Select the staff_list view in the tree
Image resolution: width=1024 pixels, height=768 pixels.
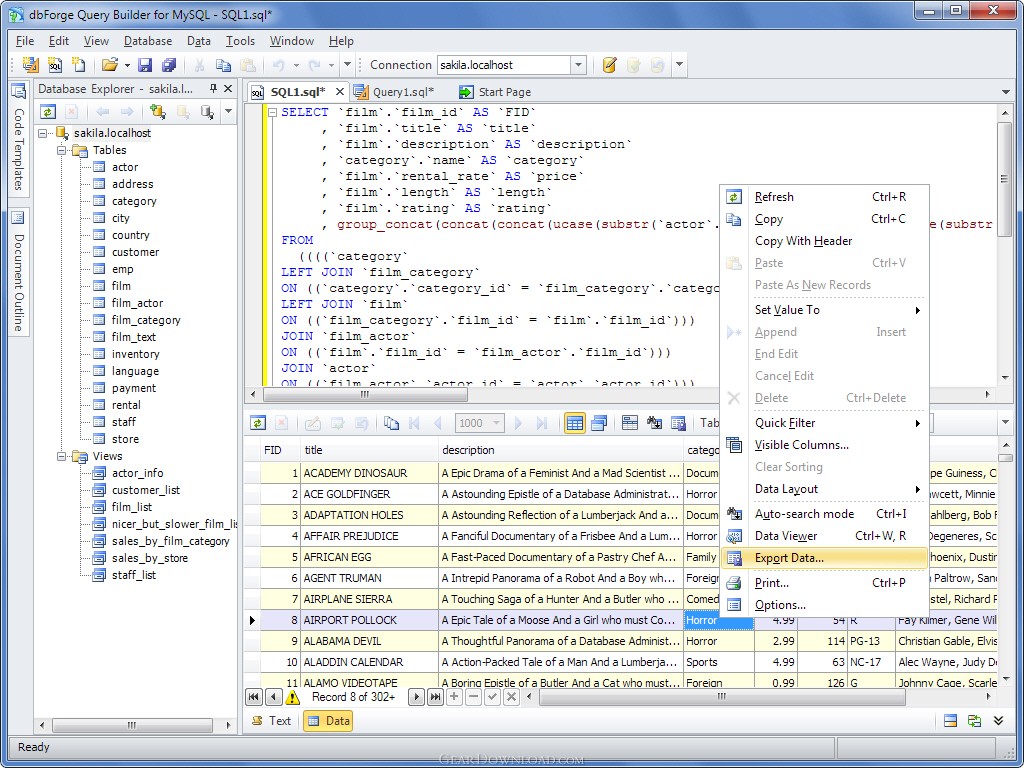pyautogui.click(x=133, y=575)
